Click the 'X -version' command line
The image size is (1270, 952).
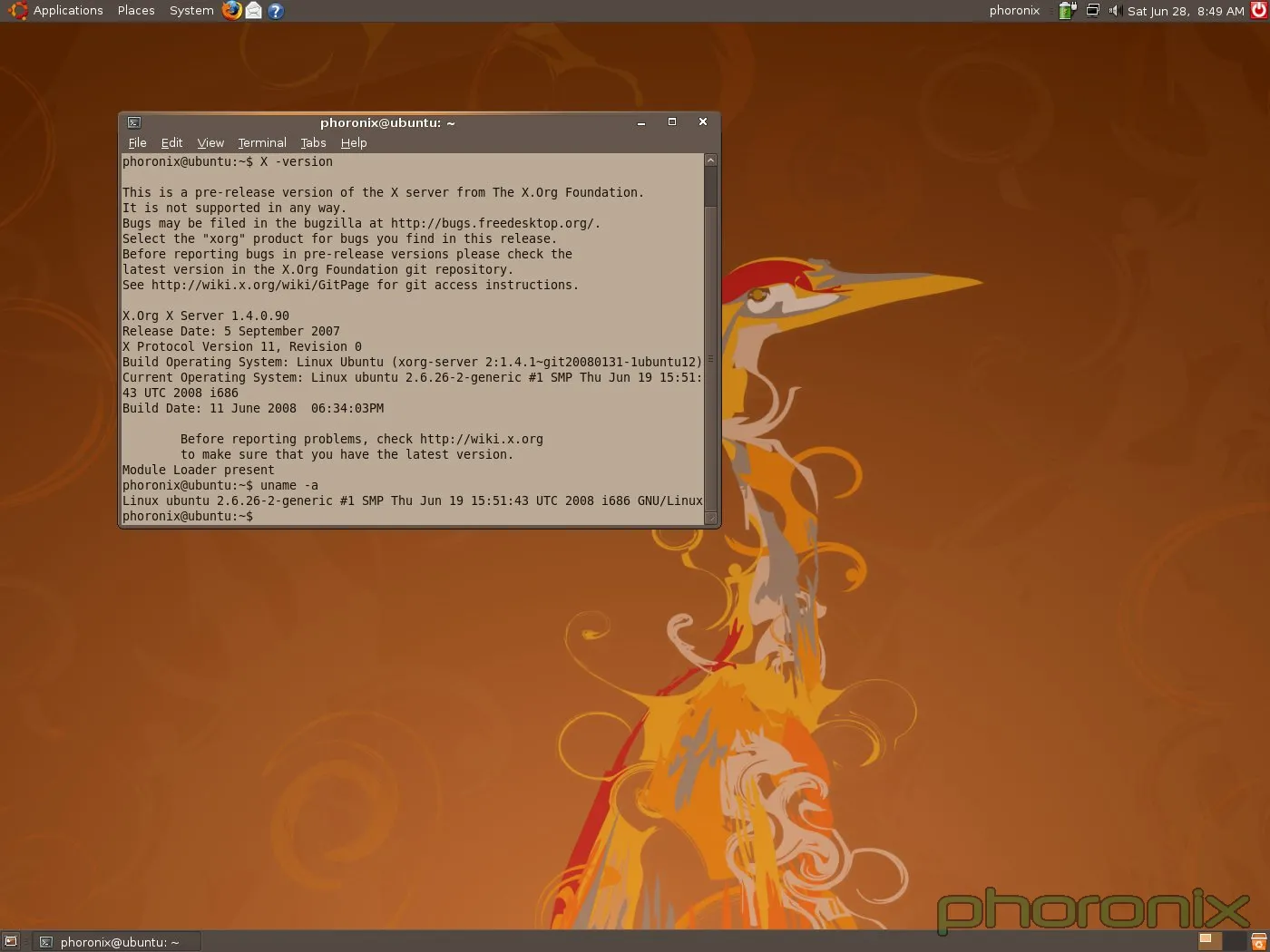pyautogui.click(x=228, y=161)
